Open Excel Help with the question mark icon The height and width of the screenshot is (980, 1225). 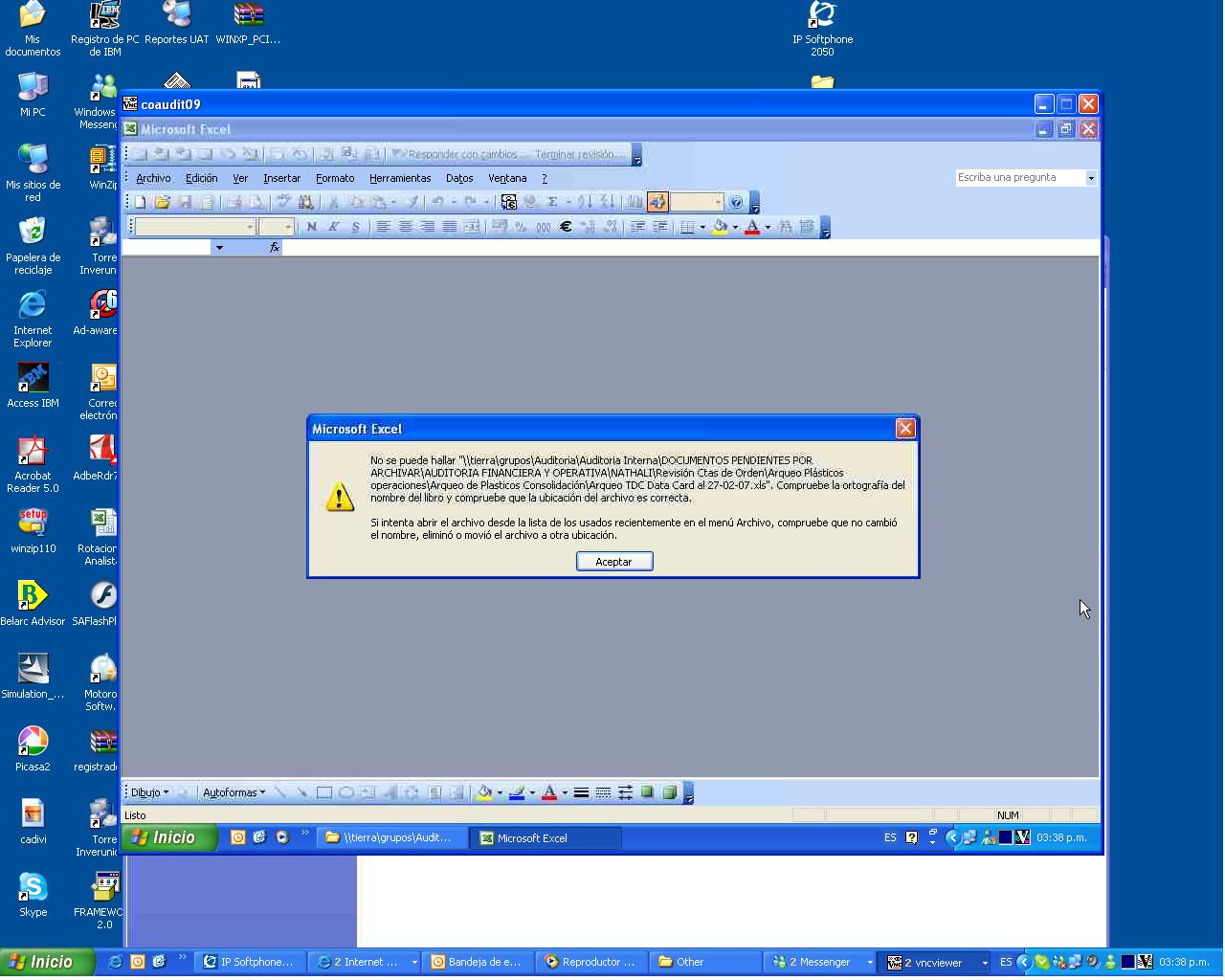(736, 202)
